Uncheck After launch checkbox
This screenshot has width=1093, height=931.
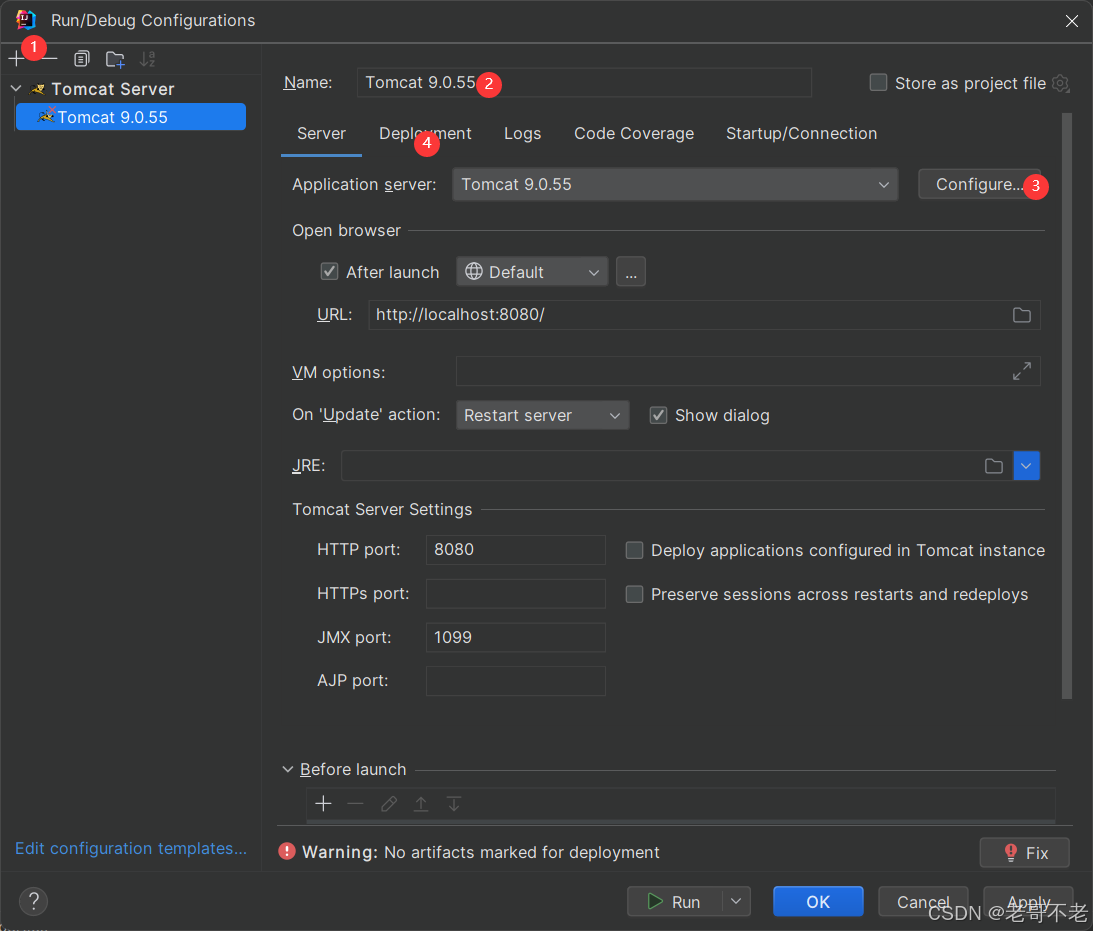click(329, 272)
